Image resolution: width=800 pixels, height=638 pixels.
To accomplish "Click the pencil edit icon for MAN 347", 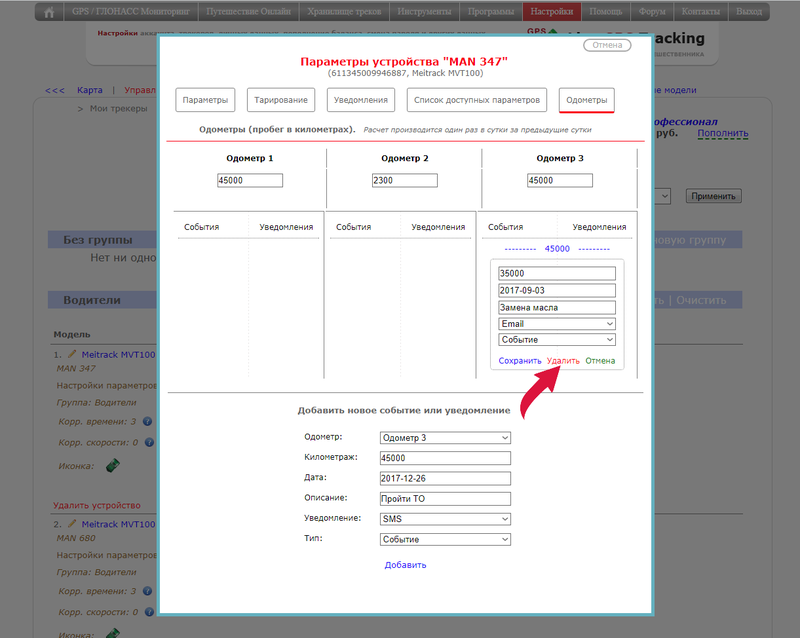I will click(x=72, y=355).
